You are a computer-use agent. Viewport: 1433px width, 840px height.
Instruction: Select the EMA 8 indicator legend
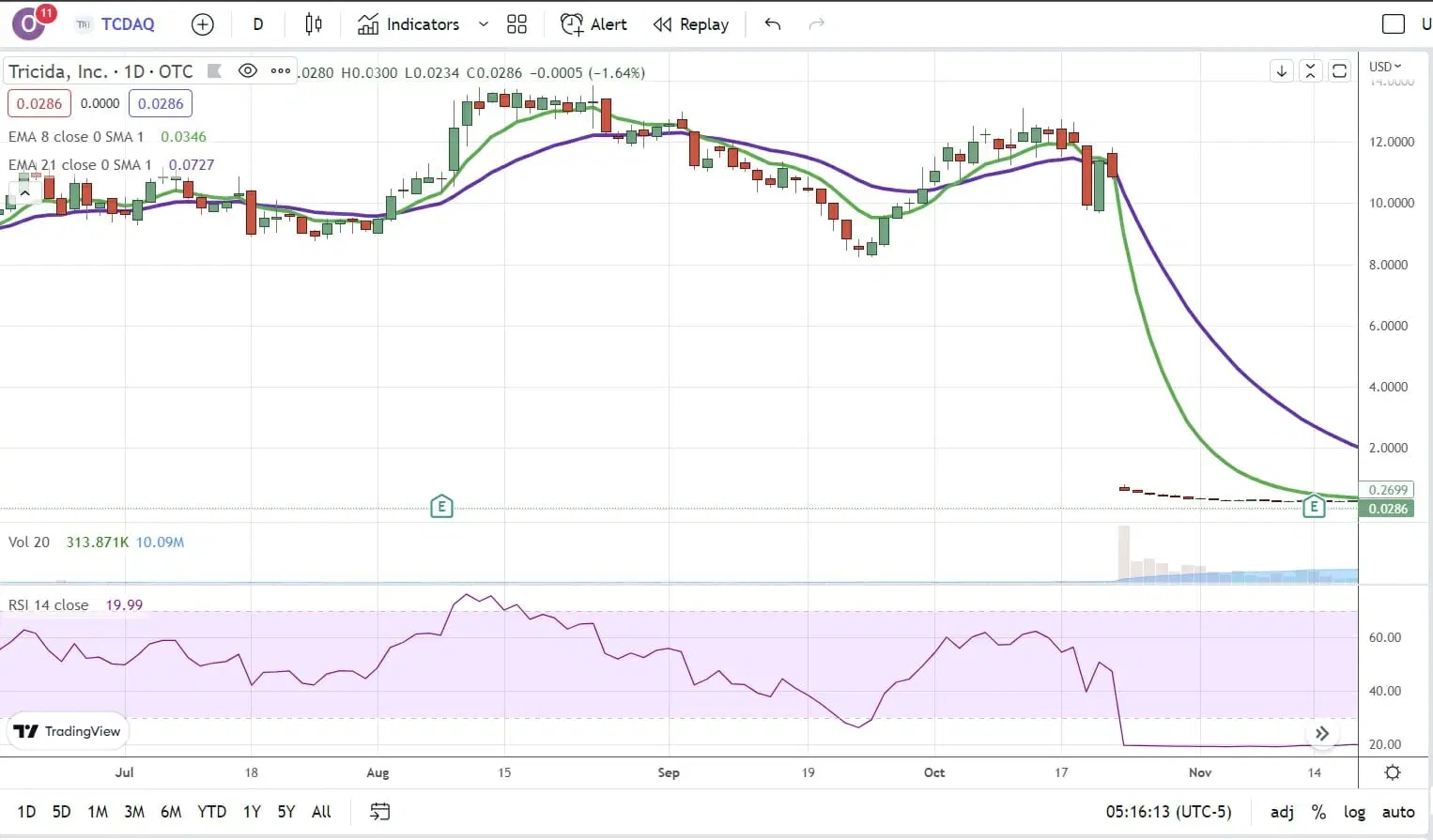click(x=76, y=137)
